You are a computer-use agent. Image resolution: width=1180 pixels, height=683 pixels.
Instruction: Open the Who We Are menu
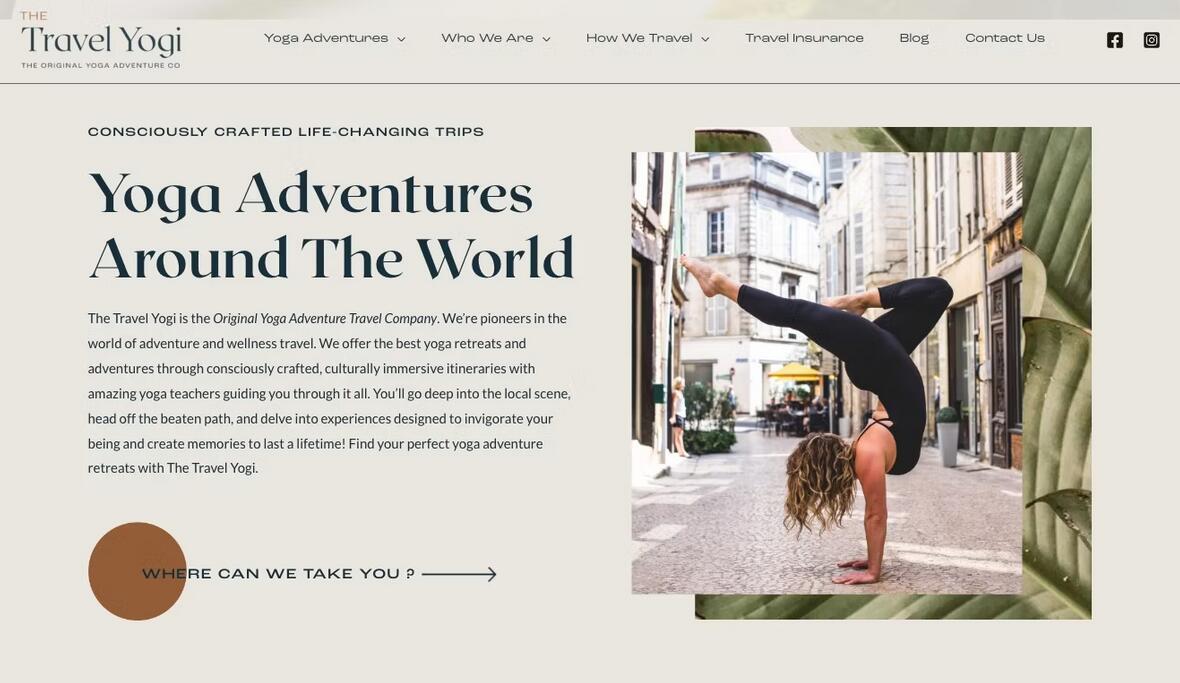point(487,38)
